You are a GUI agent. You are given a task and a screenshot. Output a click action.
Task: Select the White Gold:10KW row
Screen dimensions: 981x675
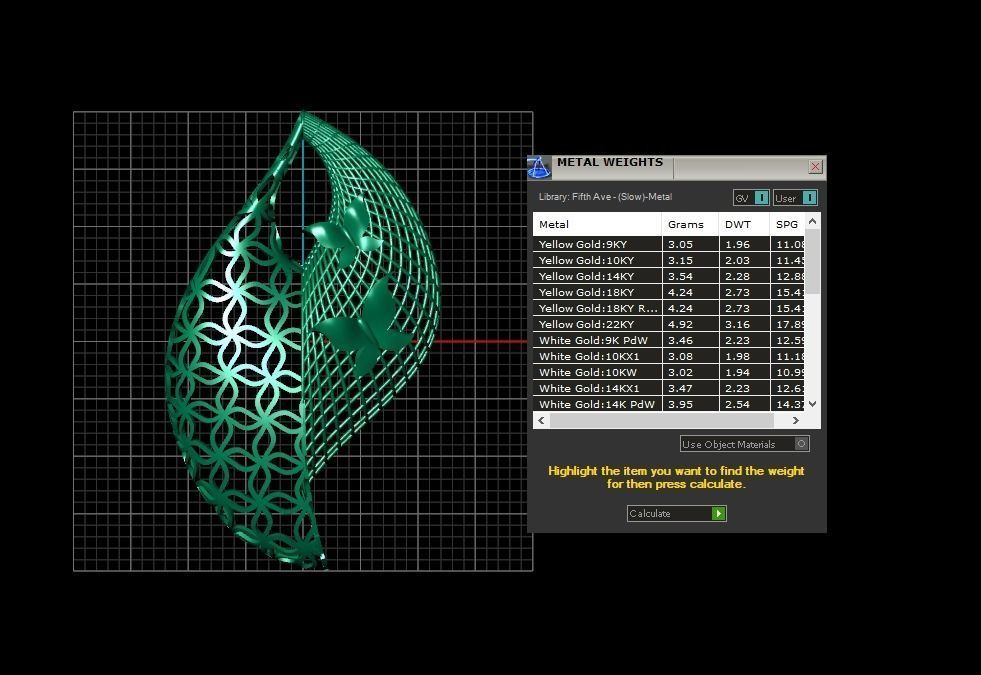(669, 372)
